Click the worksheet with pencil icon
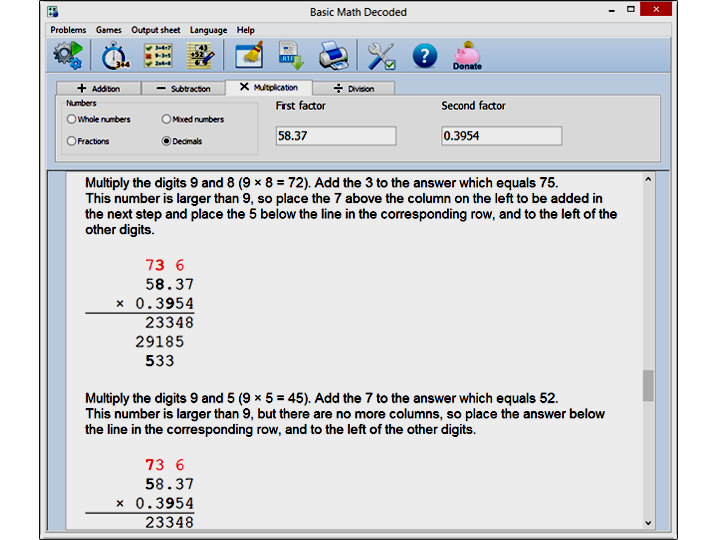Screen dimensions: 720x540 [x=201, y=56]
